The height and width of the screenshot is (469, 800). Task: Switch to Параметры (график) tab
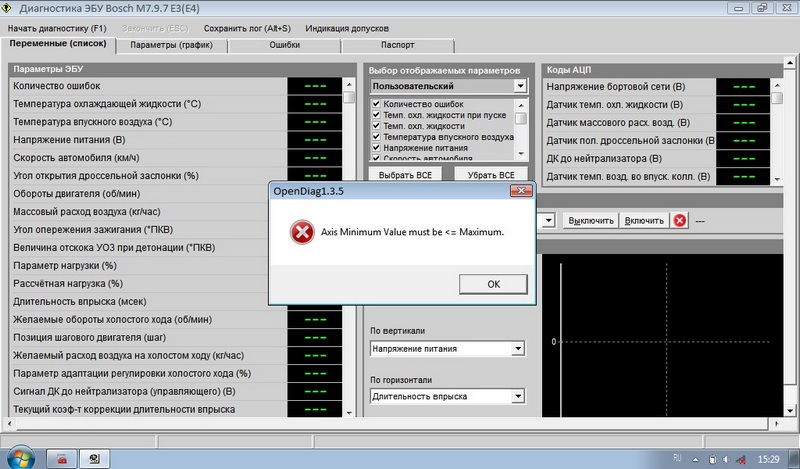click(x=171, y=45)
